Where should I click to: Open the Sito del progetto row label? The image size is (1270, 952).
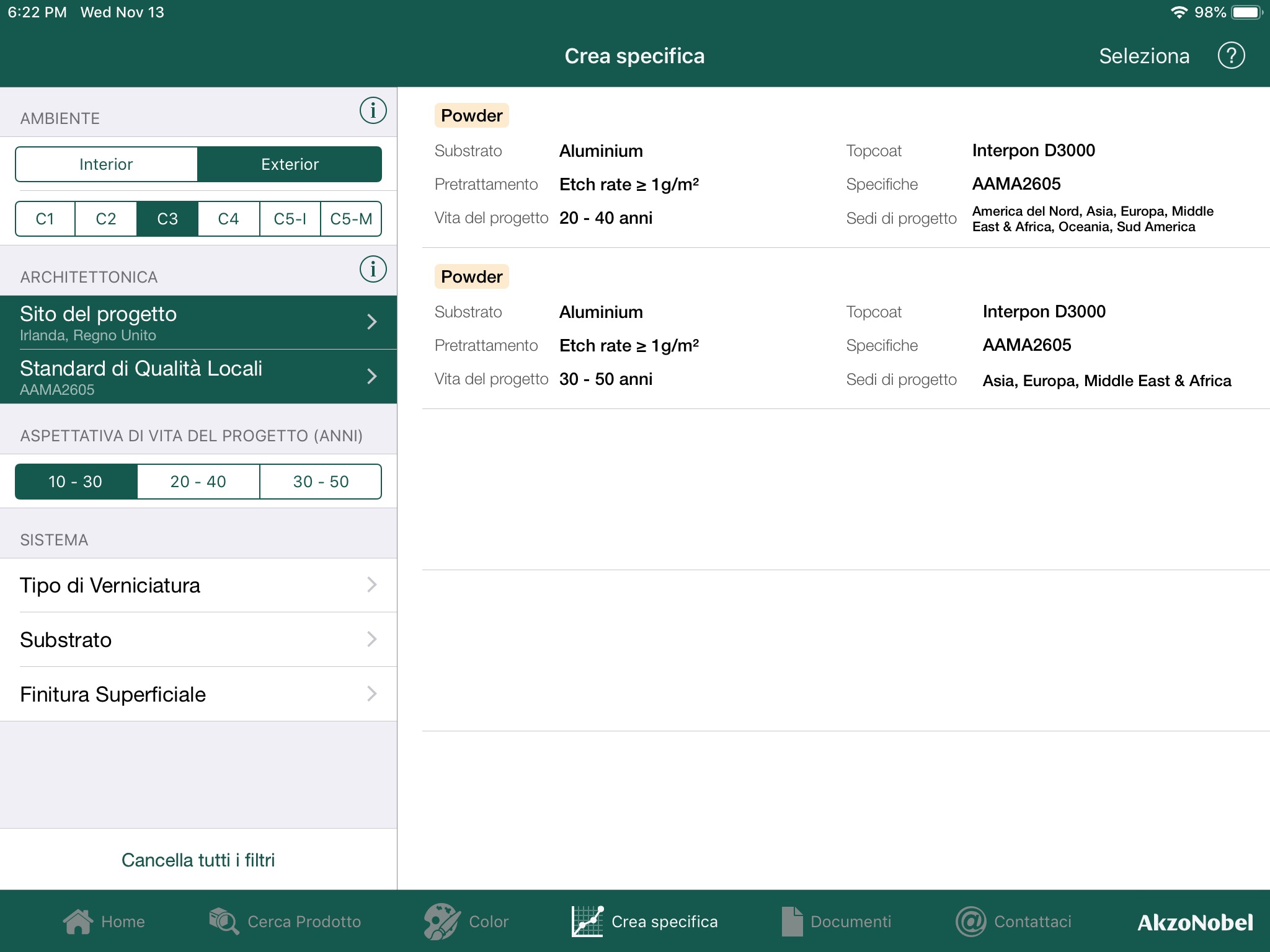point(98,314)
